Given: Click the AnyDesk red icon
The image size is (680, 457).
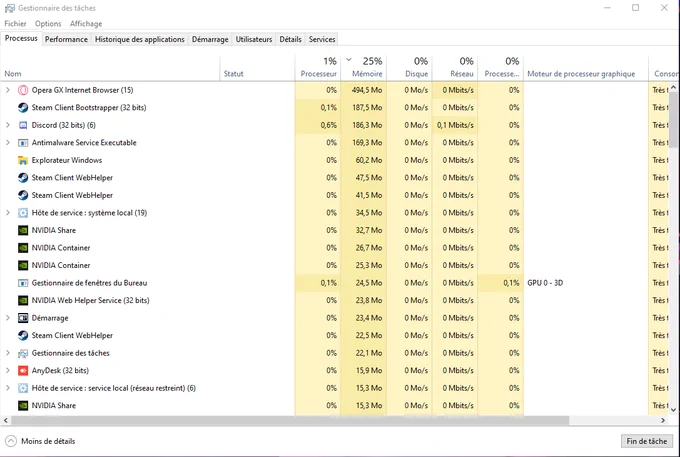Looking at the screenshot, I should click(x=23, y=371).
